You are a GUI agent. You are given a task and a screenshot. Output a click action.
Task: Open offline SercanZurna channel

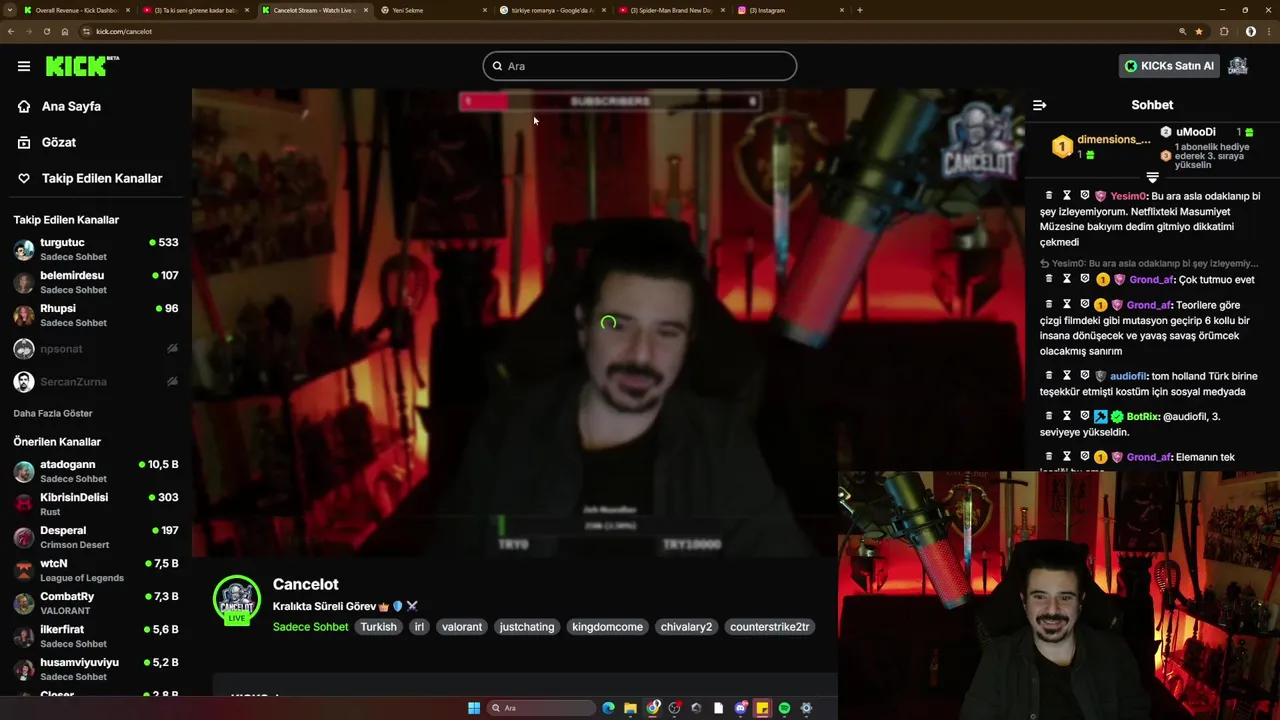[x=96, y=382]
